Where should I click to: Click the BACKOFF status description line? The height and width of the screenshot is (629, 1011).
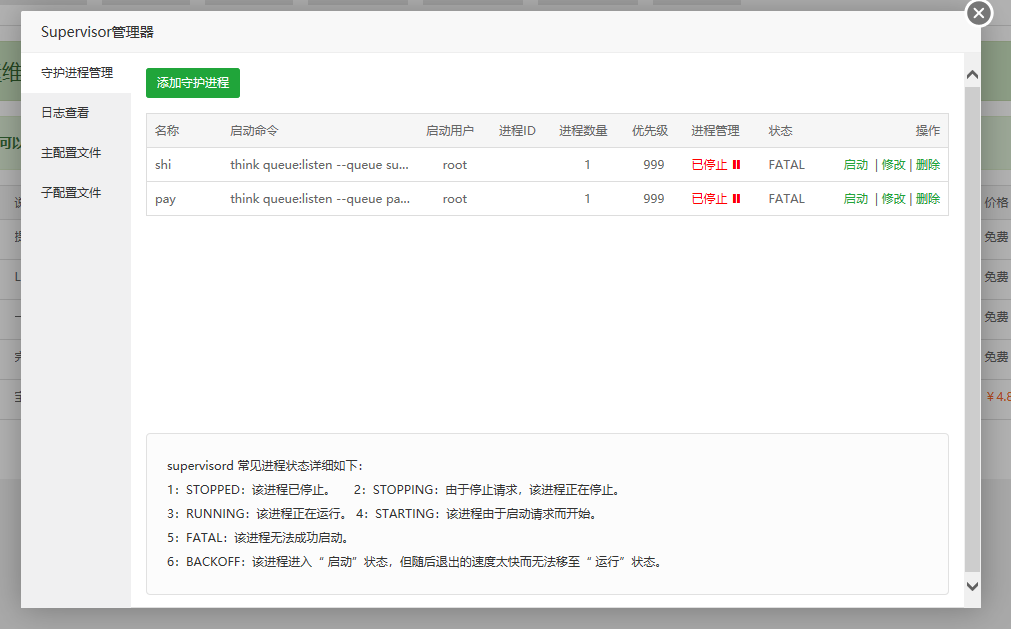tap(415, 562)
